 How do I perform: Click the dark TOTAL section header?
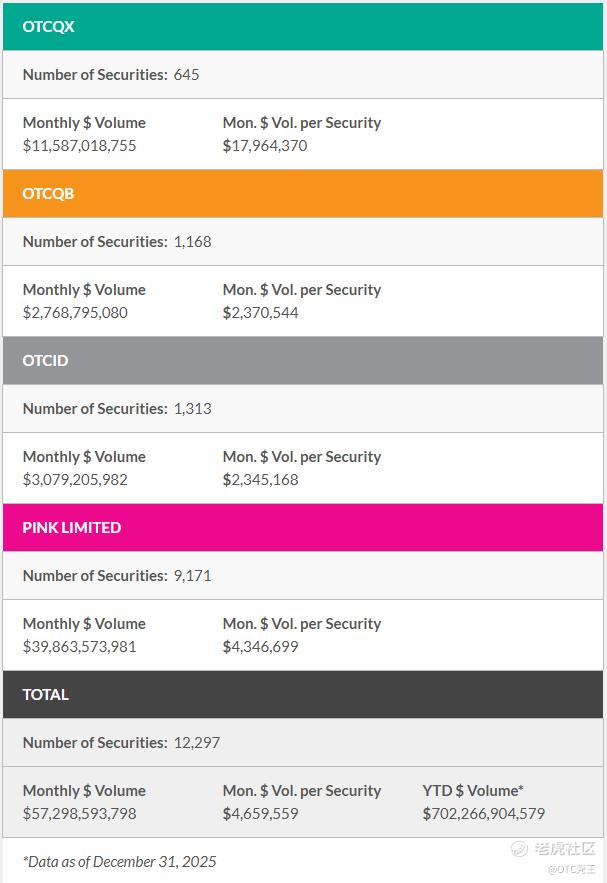pyautogui.click(x=303, y=695)
